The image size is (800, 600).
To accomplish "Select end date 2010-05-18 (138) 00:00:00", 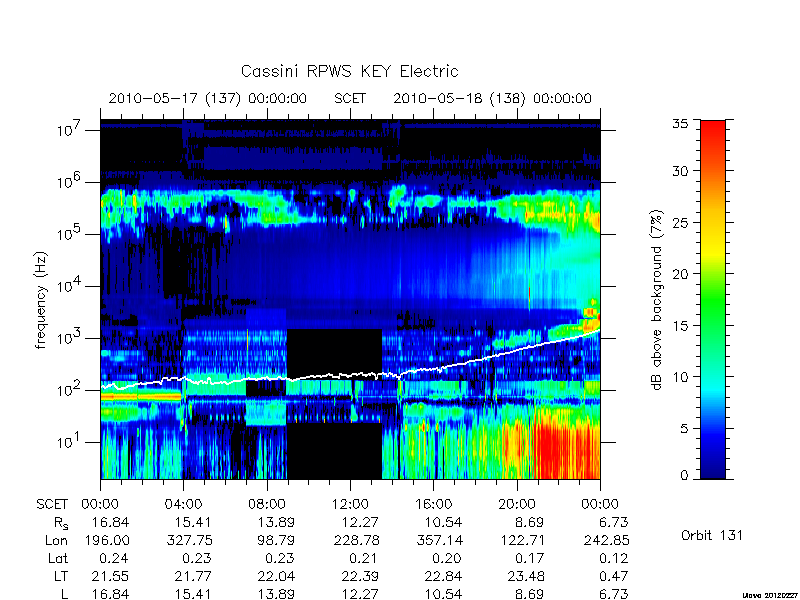I will (492, 98).
